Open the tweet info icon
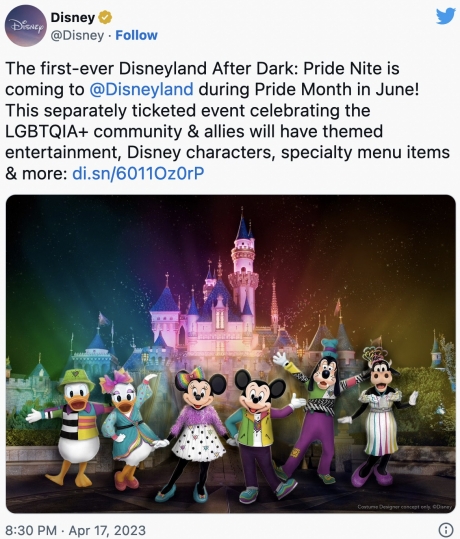 point(446,529)
